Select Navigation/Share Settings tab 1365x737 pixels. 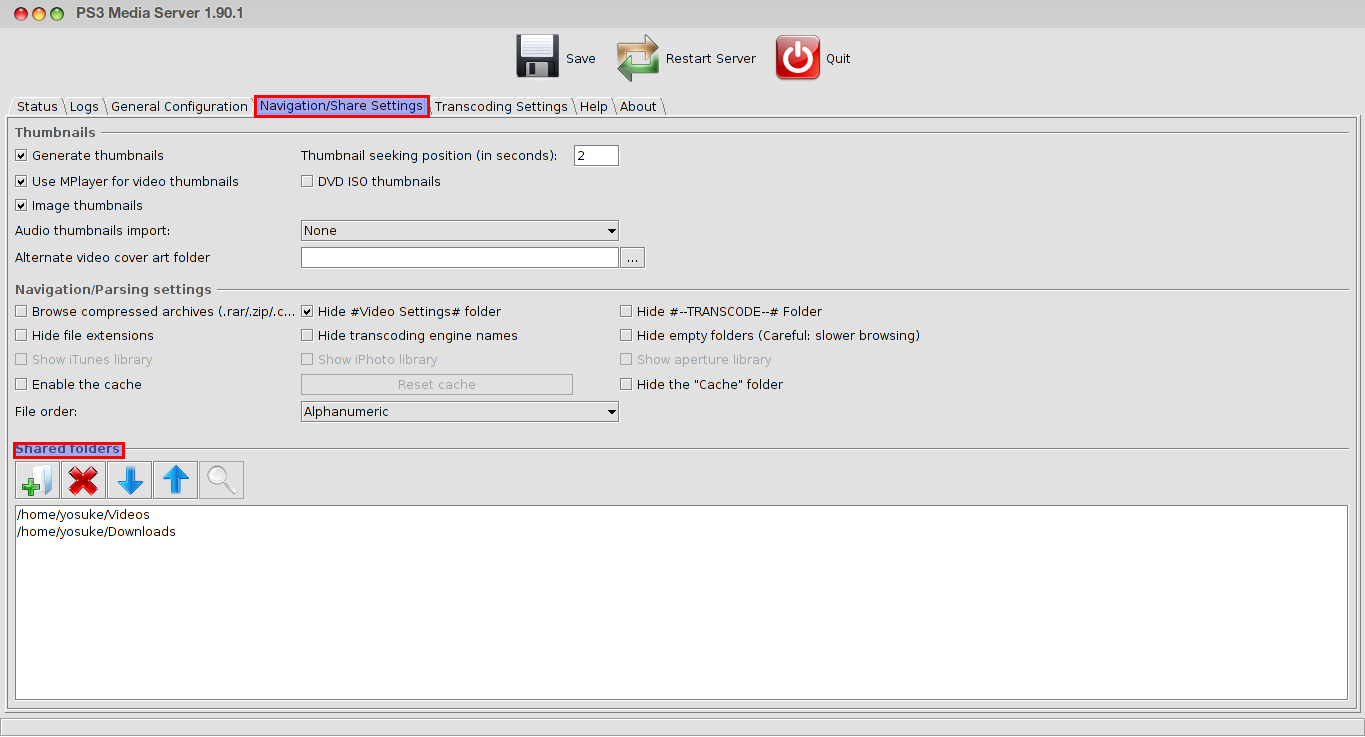tap(341, 106)
